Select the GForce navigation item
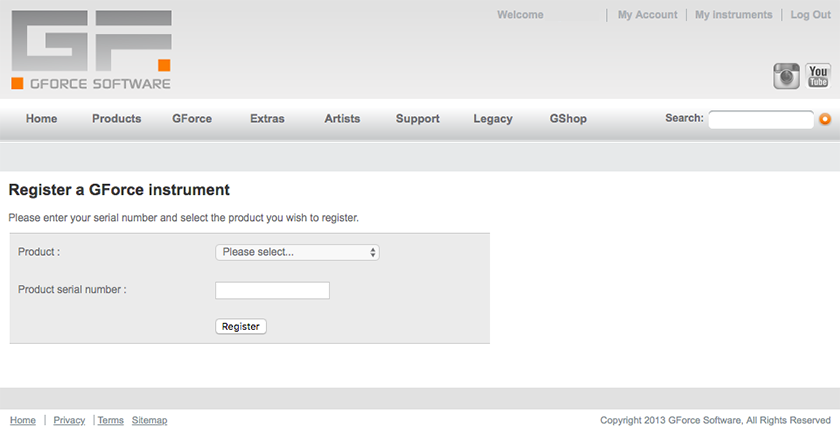840x434 pixels. [191, 118]
